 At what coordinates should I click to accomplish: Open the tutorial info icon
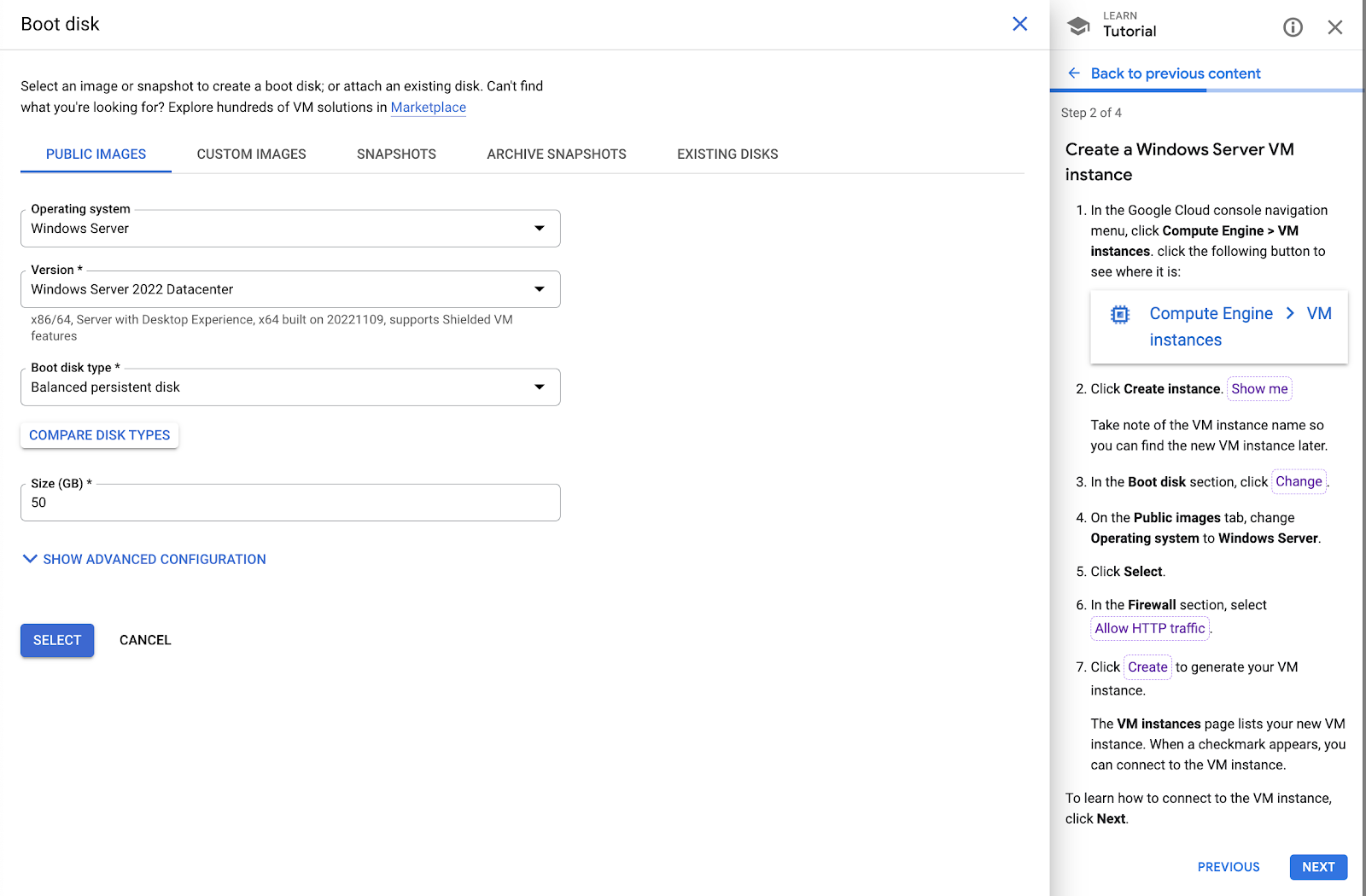pos(1293,27)
